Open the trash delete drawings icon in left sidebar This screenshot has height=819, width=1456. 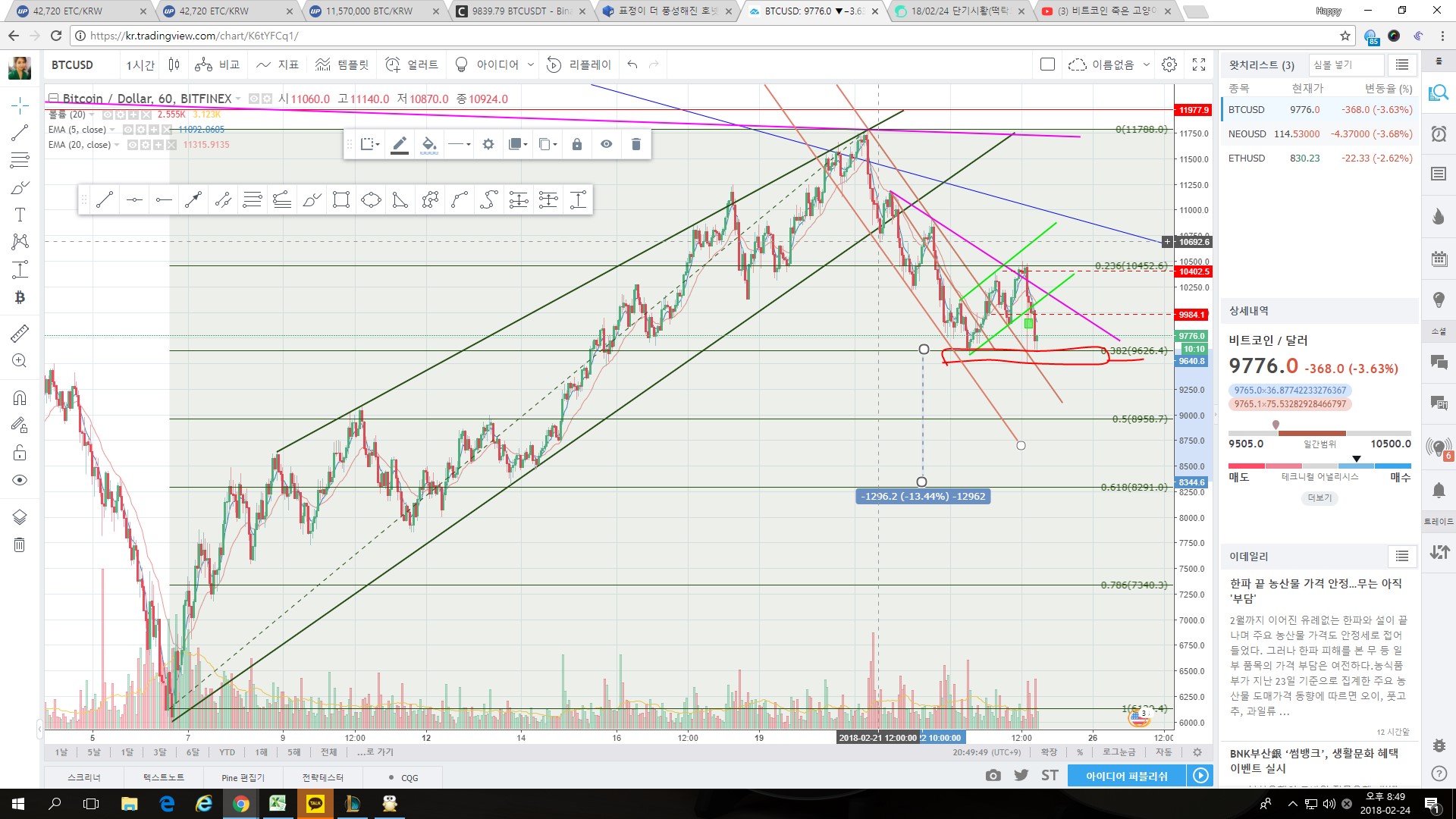(x=20, y=544)
